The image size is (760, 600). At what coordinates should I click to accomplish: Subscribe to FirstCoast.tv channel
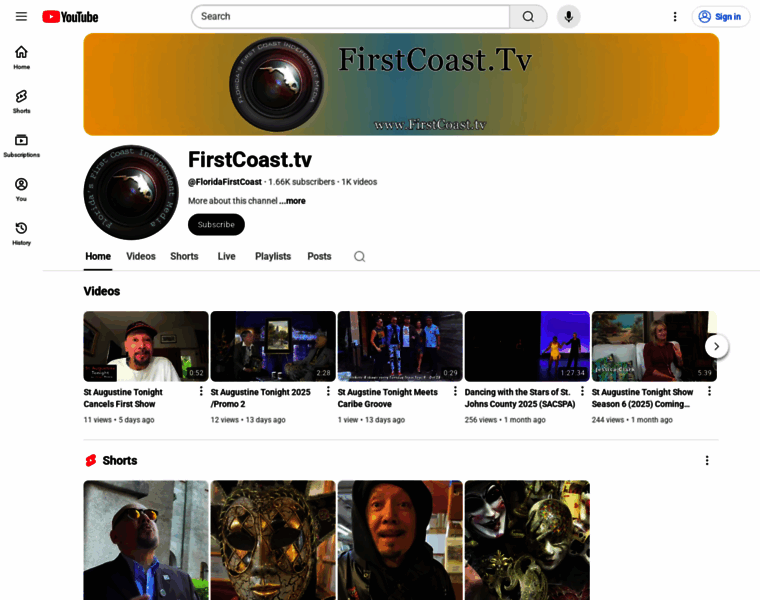click(216, 224)
